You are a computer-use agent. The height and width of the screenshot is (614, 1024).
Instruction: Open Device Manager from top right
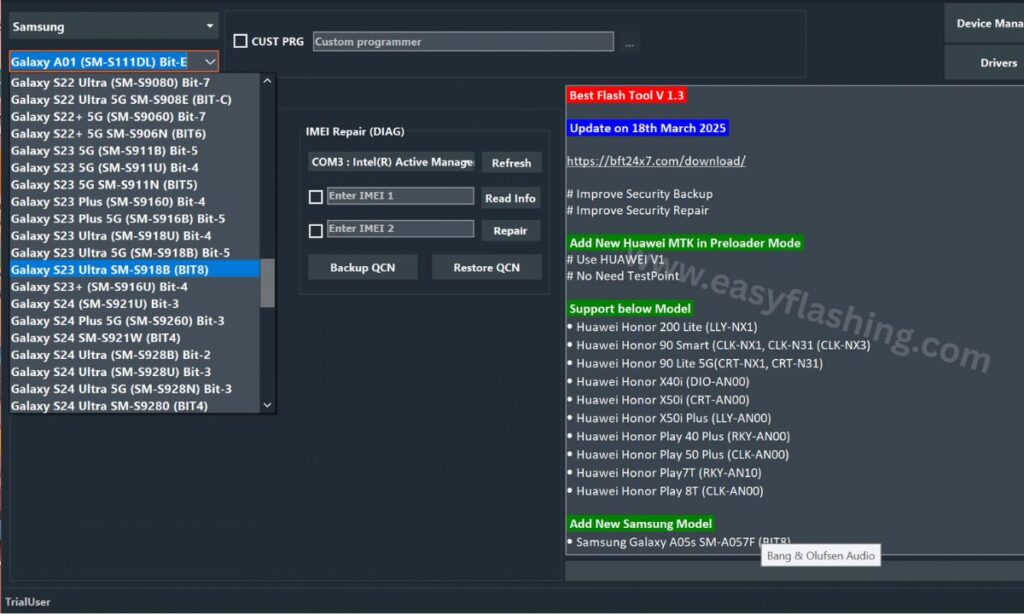(984, 22)
